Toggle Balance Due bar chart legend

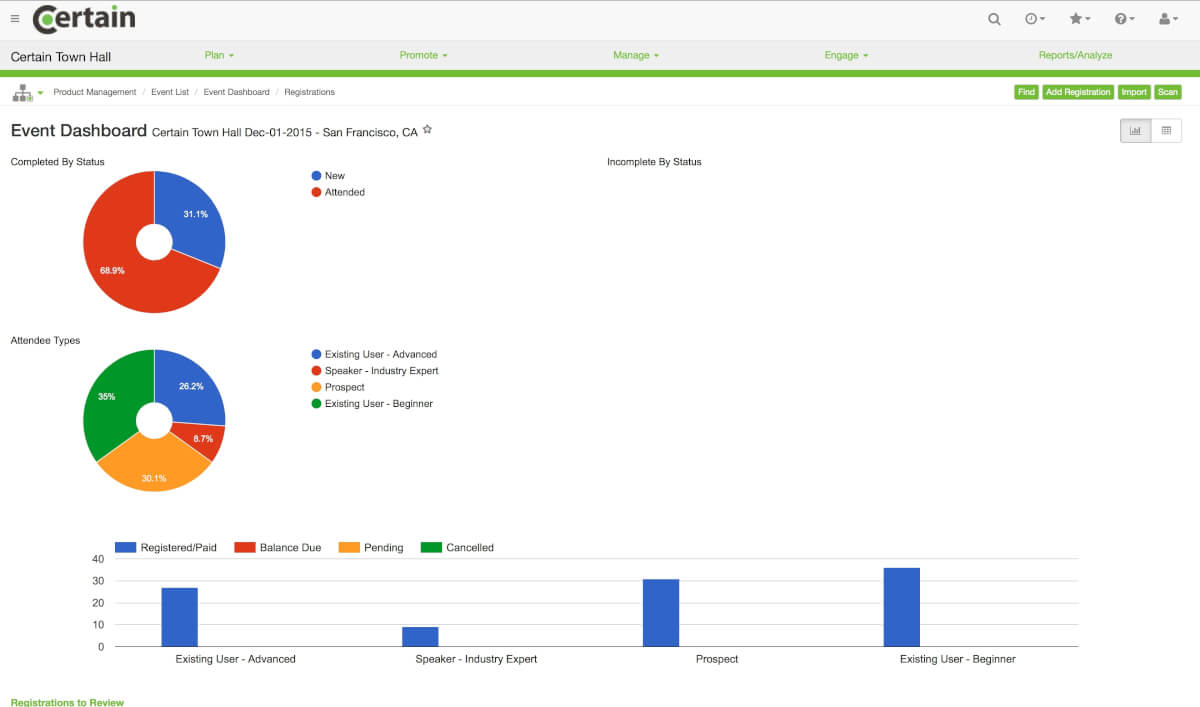(278, 548)
